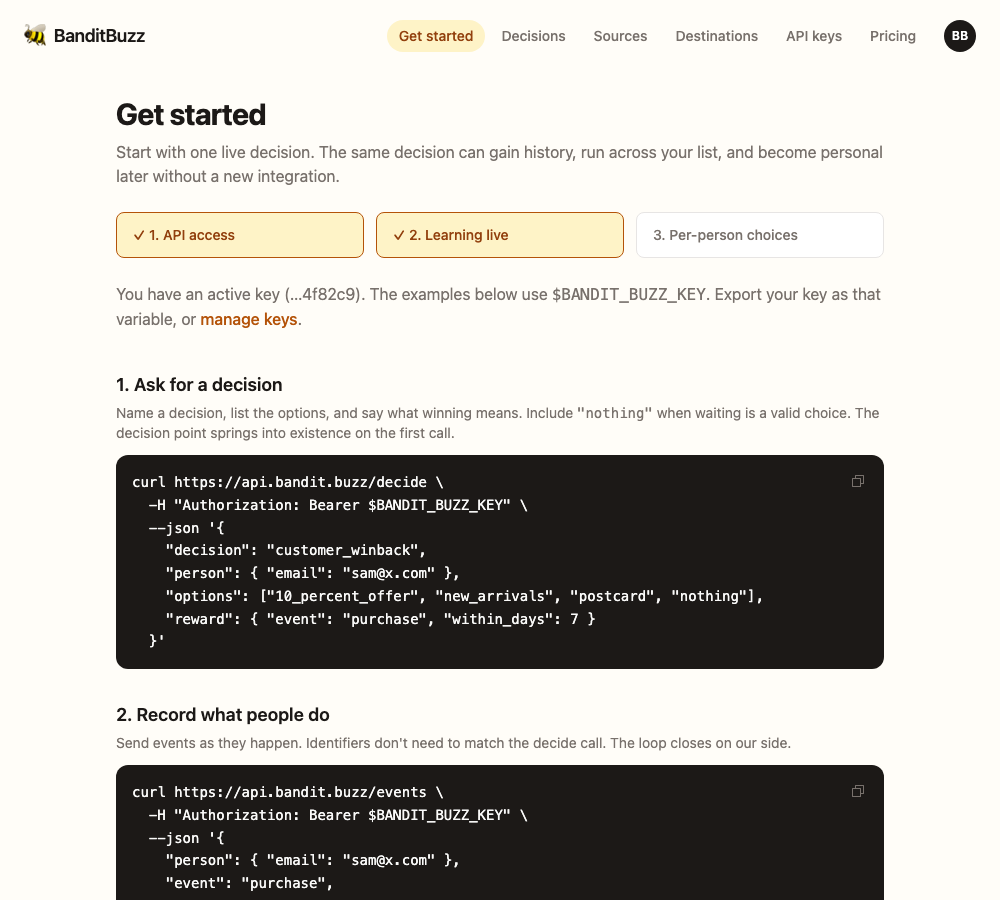The width and height of the screenshot is (1000, 900).
Task: Click the "reward" line with within_days
Action: 380,619
